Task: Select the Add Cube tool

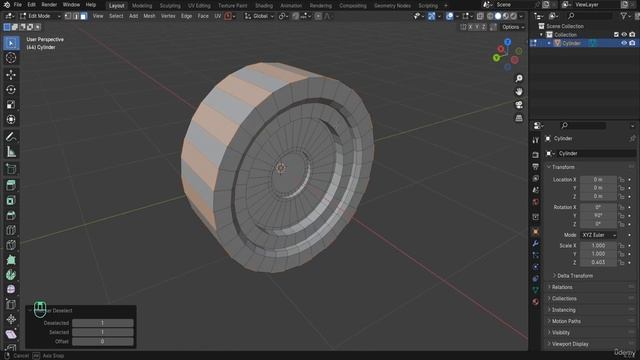Action: click(11, 169)
